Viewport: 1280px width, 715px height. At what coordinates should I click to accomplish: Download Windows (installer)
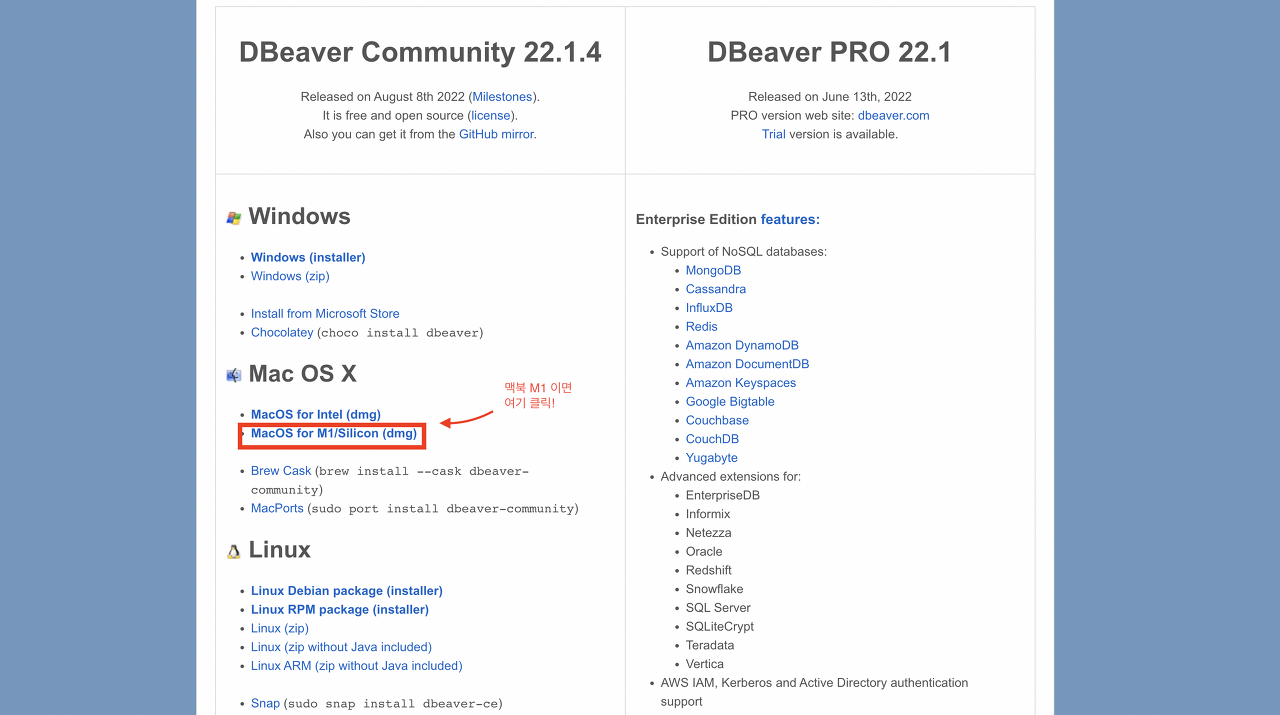[x=308, y=258]
